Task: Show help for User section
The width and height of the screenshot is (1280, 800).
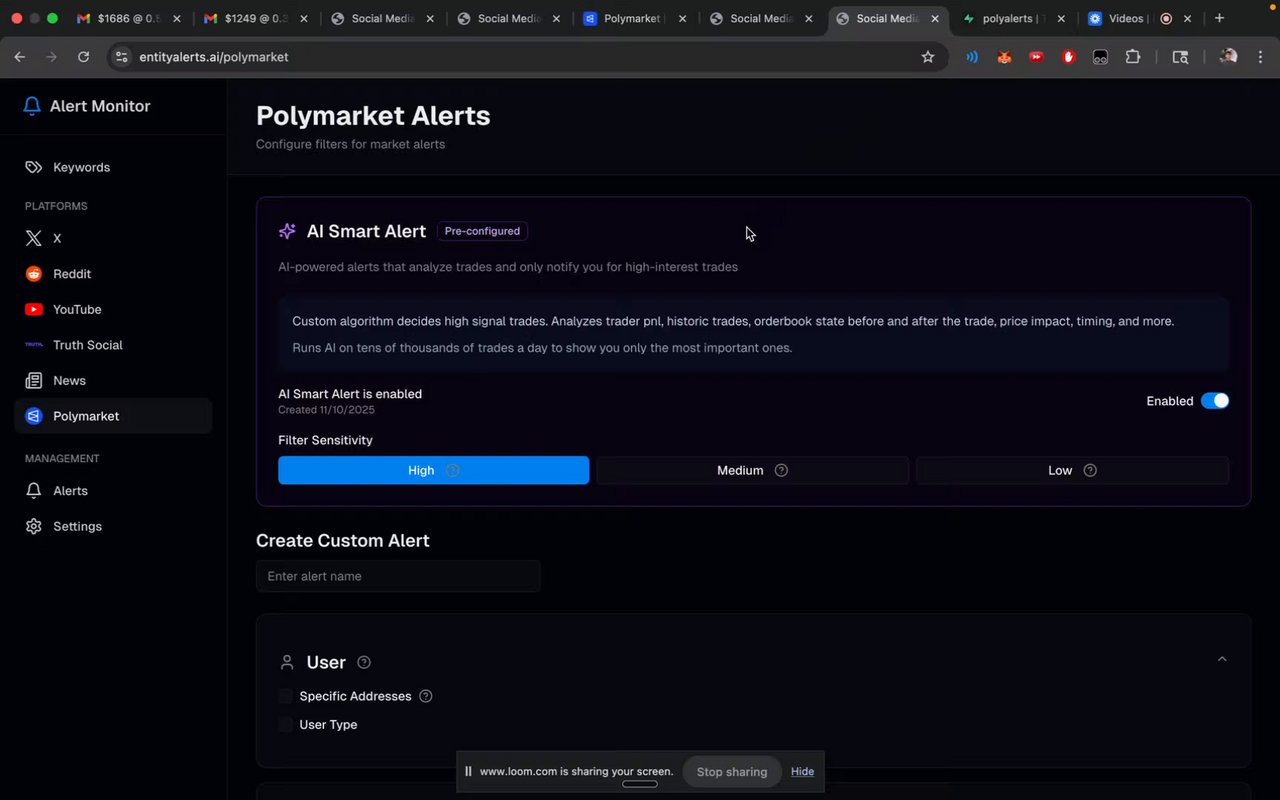Action: [364, 662]
